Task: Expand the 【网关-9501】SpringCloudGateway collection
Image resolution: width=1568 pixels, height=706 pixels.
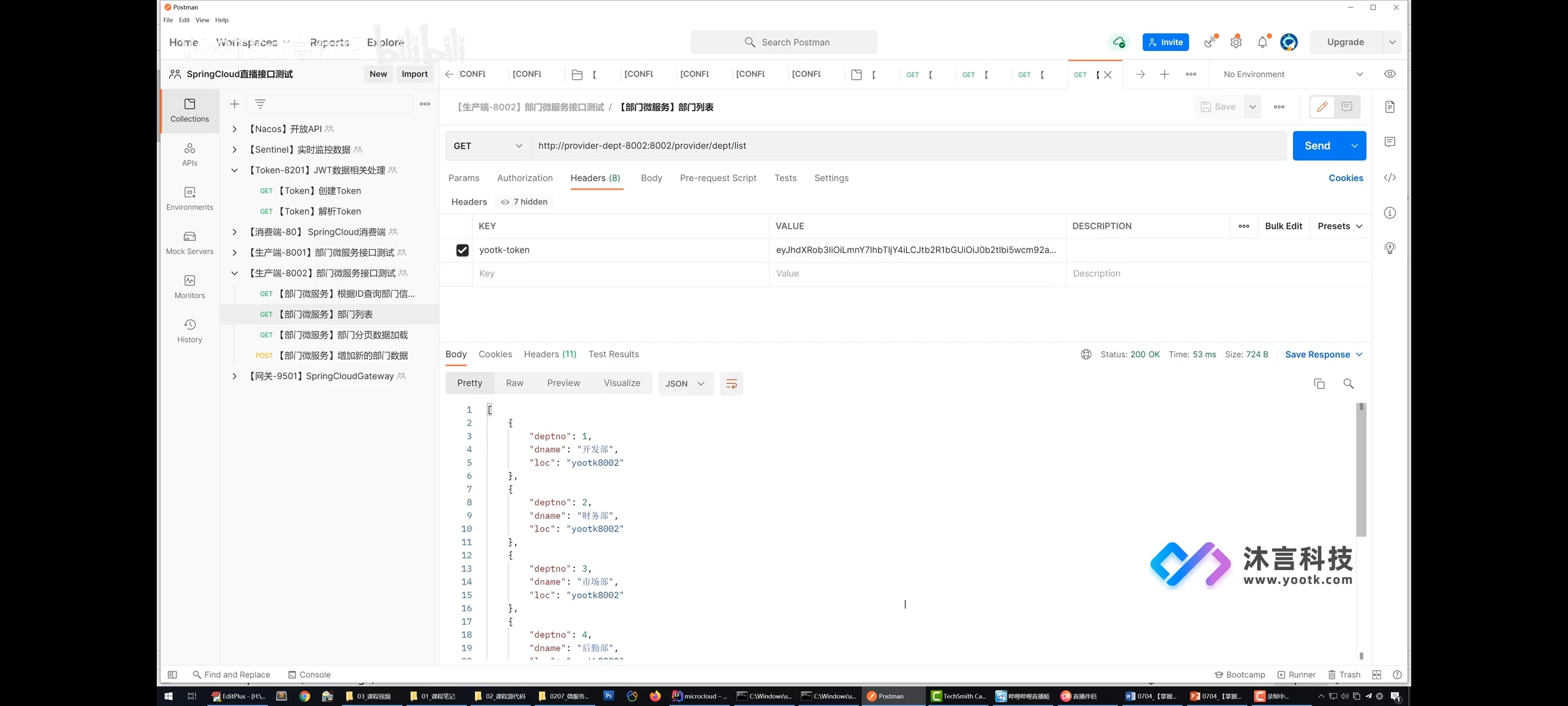Action: point(235,377)
